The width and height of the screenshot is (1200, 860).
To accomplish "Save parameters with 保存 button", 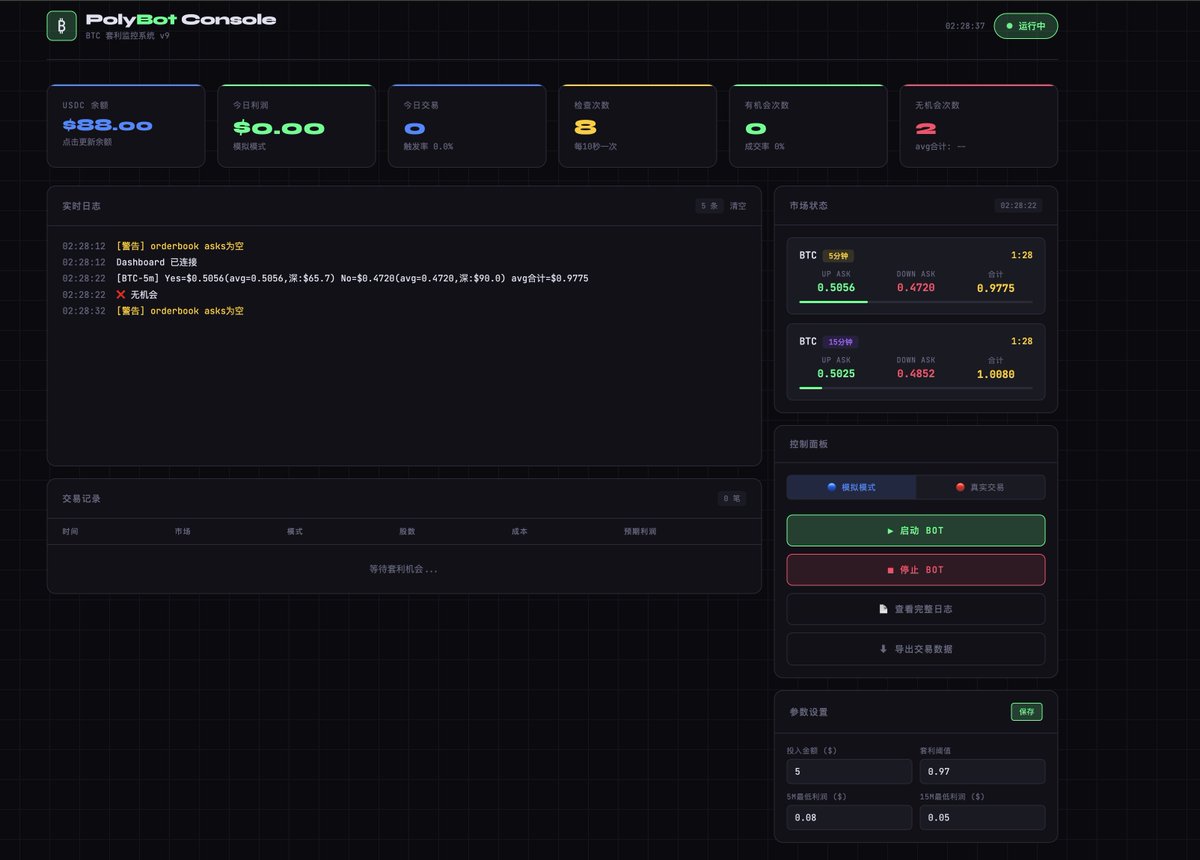I will pos(1027,712).
